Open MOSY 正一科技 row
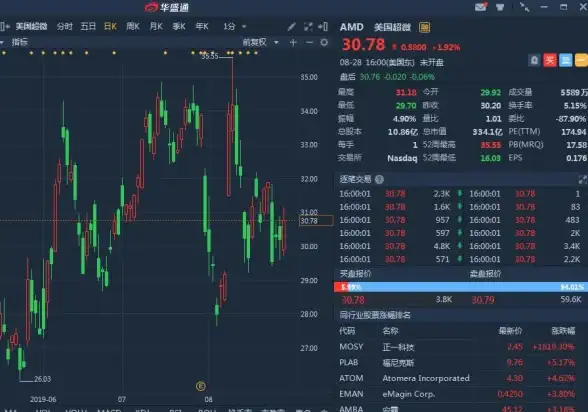The image size is (588, 412). click(x=461, y=347)
